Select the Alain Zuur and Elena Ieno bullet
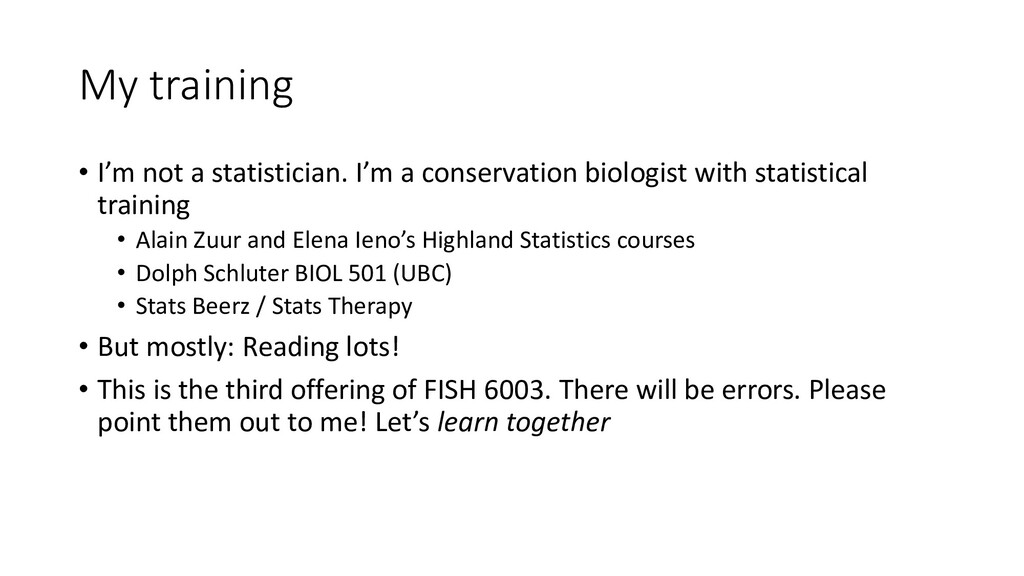1024x576 pixels. 415,240
